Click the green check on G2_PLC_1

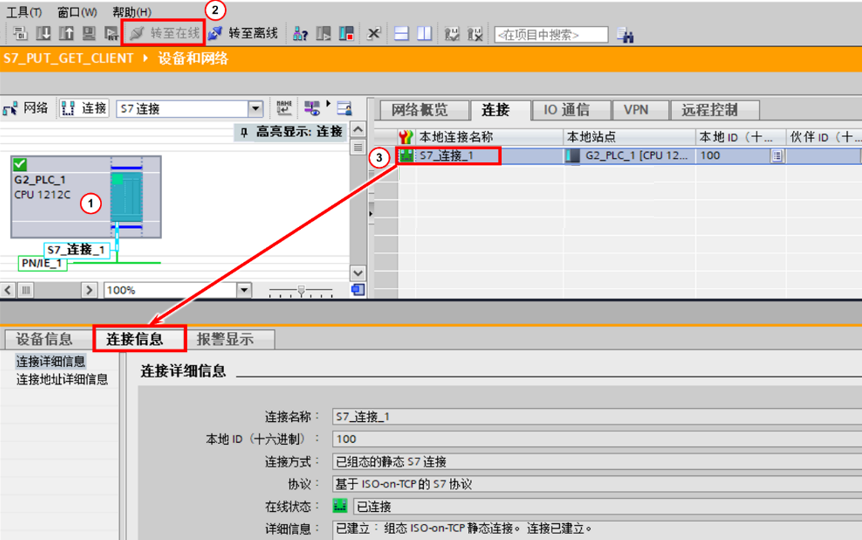20,164
